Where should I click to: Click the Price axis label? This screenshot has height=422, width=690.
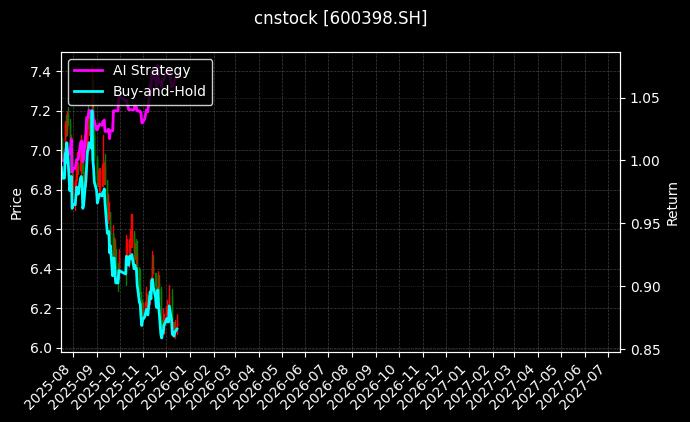pos(16,204)
